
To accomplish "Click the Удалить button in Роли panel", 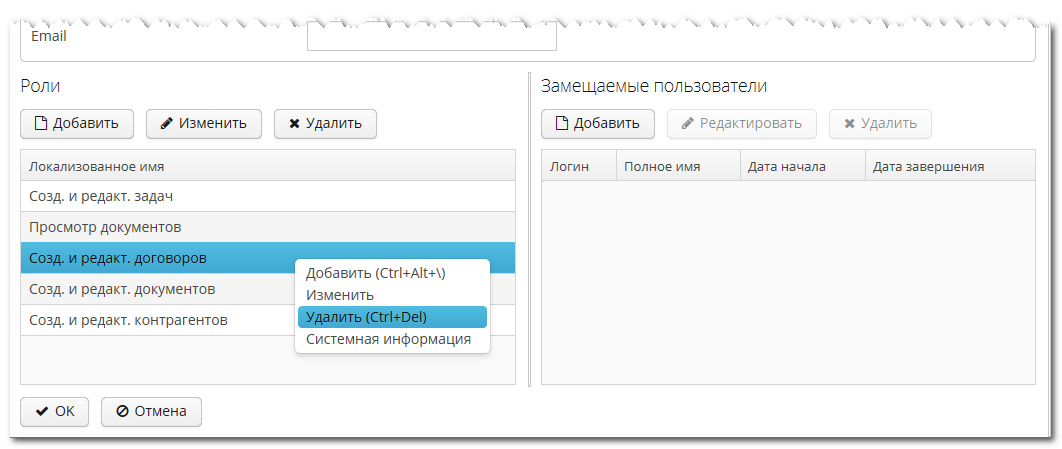I will pos(325,123).
